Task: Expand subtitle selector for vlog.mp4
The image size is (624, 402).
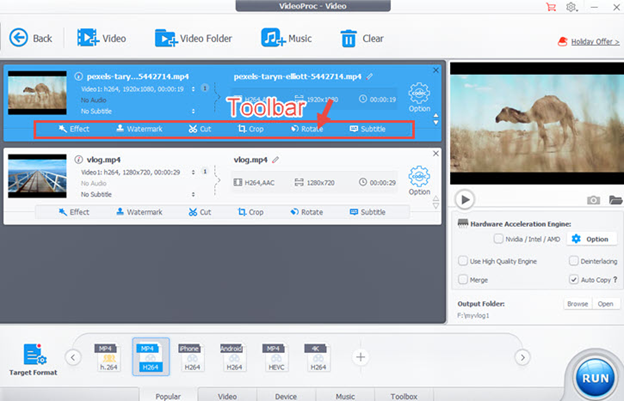Action: 193,194
